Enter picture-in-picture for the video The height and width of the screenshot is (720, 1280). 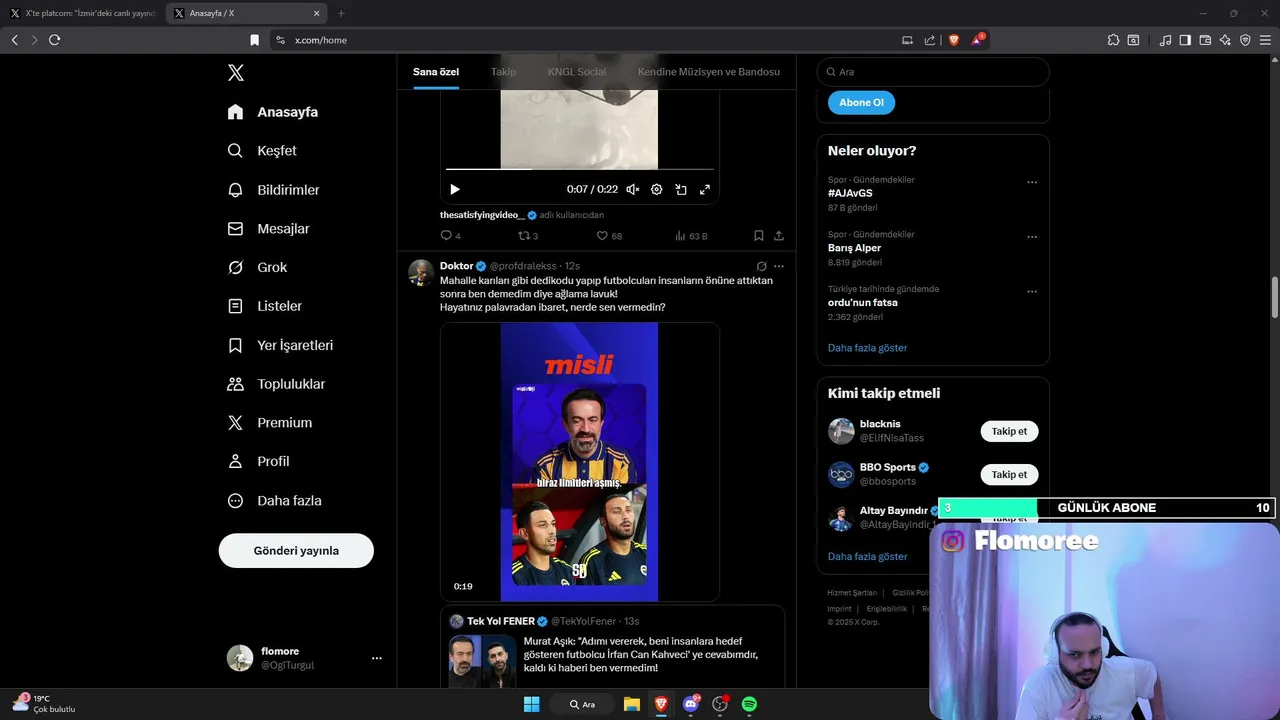[681, 189]
